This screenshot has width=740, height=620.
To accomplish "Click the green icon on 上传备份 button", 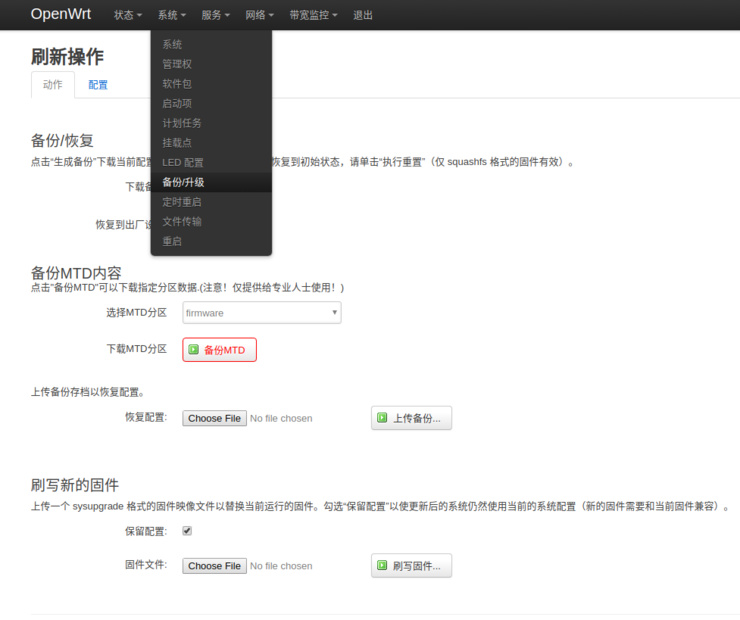I will pos(382,418).
